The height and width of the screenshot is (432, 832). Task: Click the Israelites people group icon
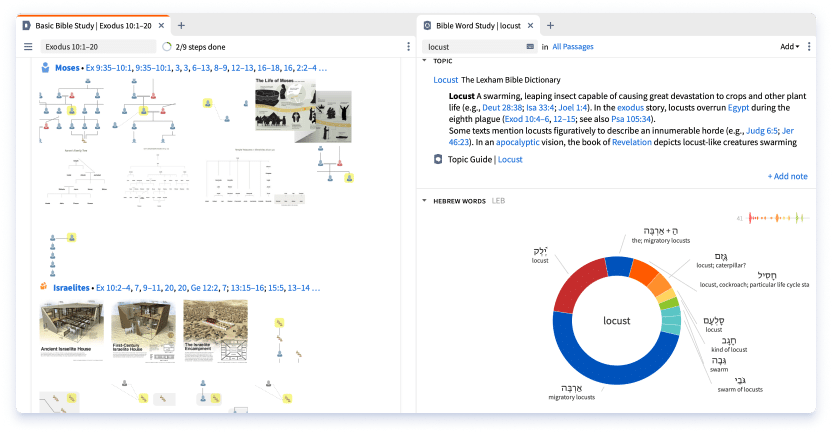click(x=45, y=288)
